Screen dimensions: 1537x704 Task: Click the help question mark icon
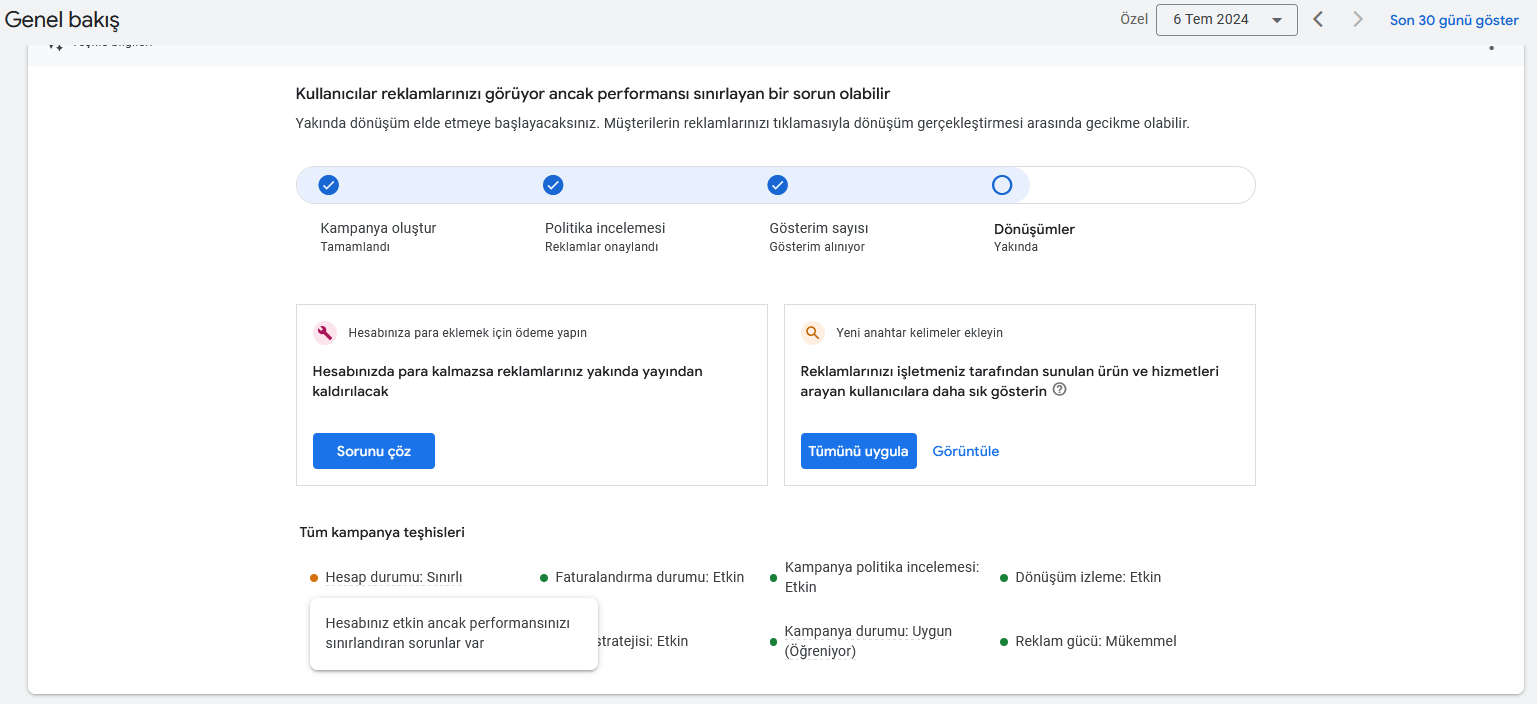(x=1060, y=390)
